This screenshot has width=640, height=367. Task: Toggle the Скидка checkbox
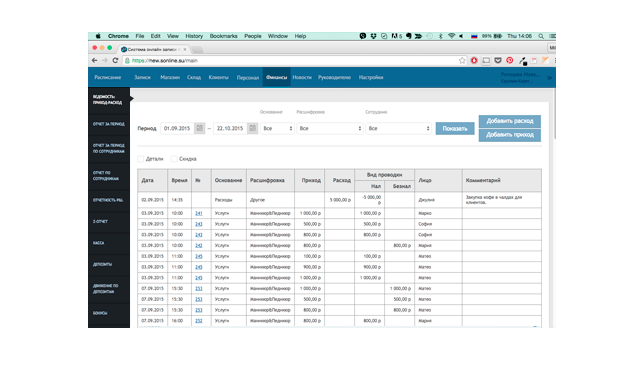[x=174, y=159]
